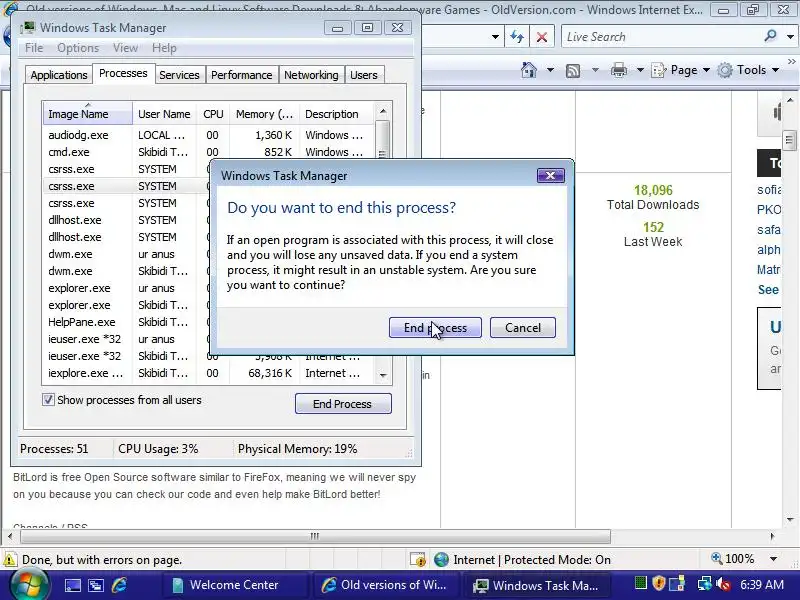
Task: Expand the Home button dropdown arrow
Action: (x=550, y=70)
